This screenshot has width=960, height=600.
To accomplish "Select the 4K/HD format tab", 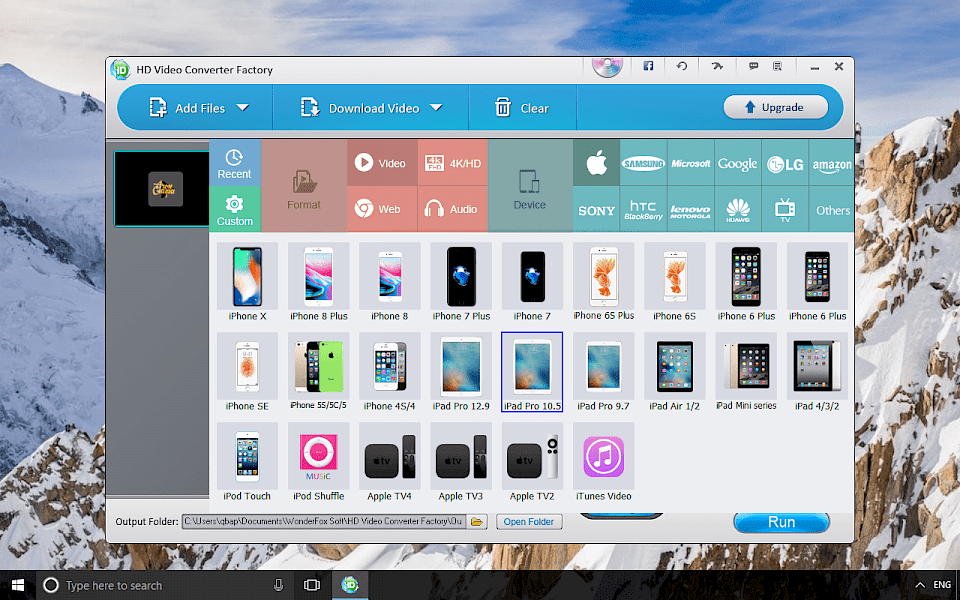I will pyautogui.click(x=453, y=163).
